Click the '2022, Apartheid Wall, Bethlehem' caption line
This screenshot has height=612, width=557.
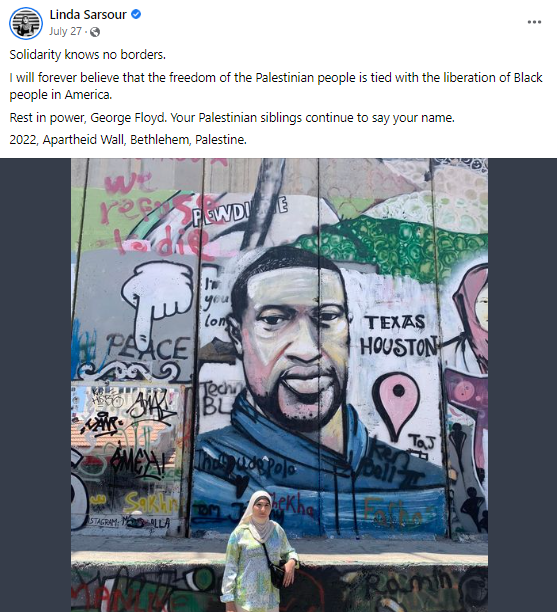tap(128, 140)
